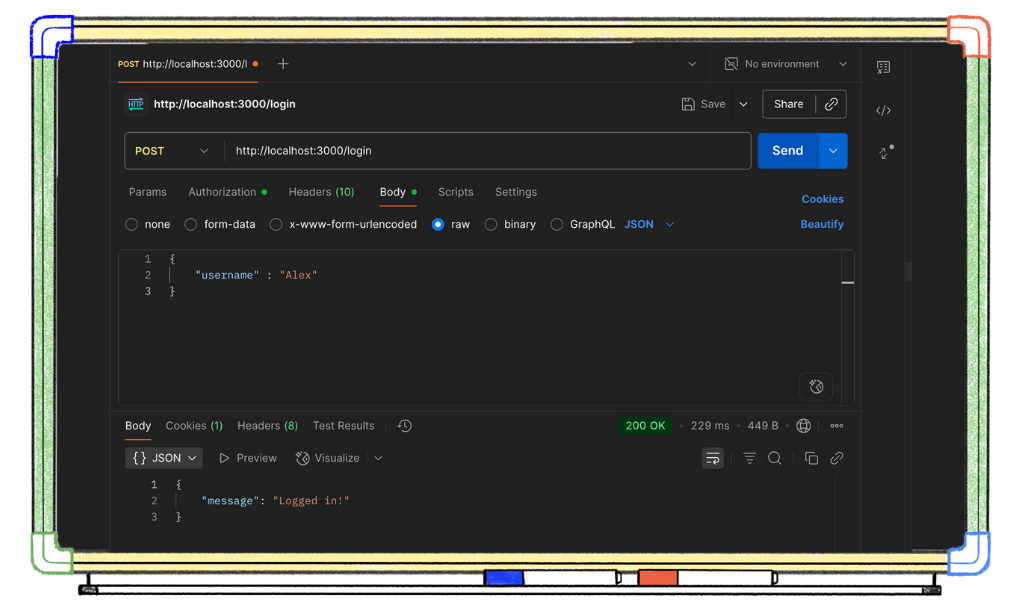
Task: Select the form-data body type
Action: 190,224
